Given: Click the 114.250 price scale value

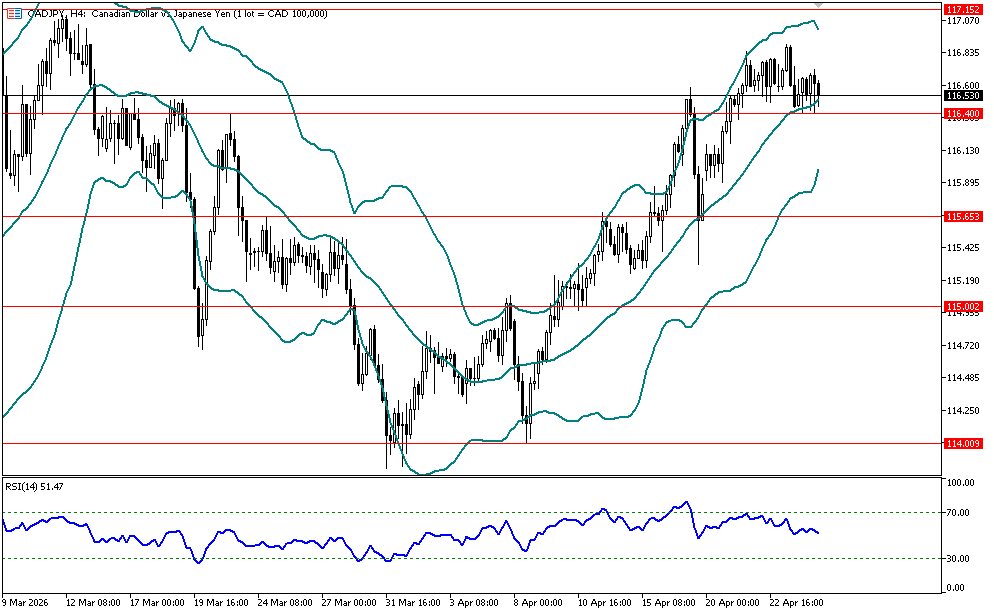Looking at the screenshot, I should (x=962, y=411).
